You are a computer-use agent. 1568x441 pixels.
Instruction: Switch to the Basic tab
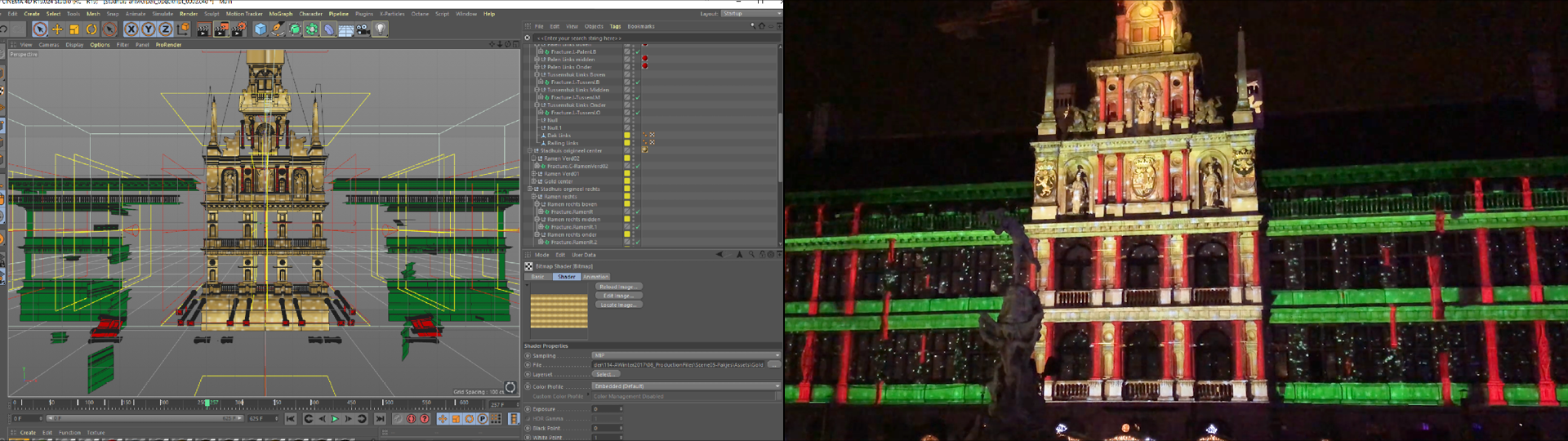pyautogui.click(x=537, y=277)
